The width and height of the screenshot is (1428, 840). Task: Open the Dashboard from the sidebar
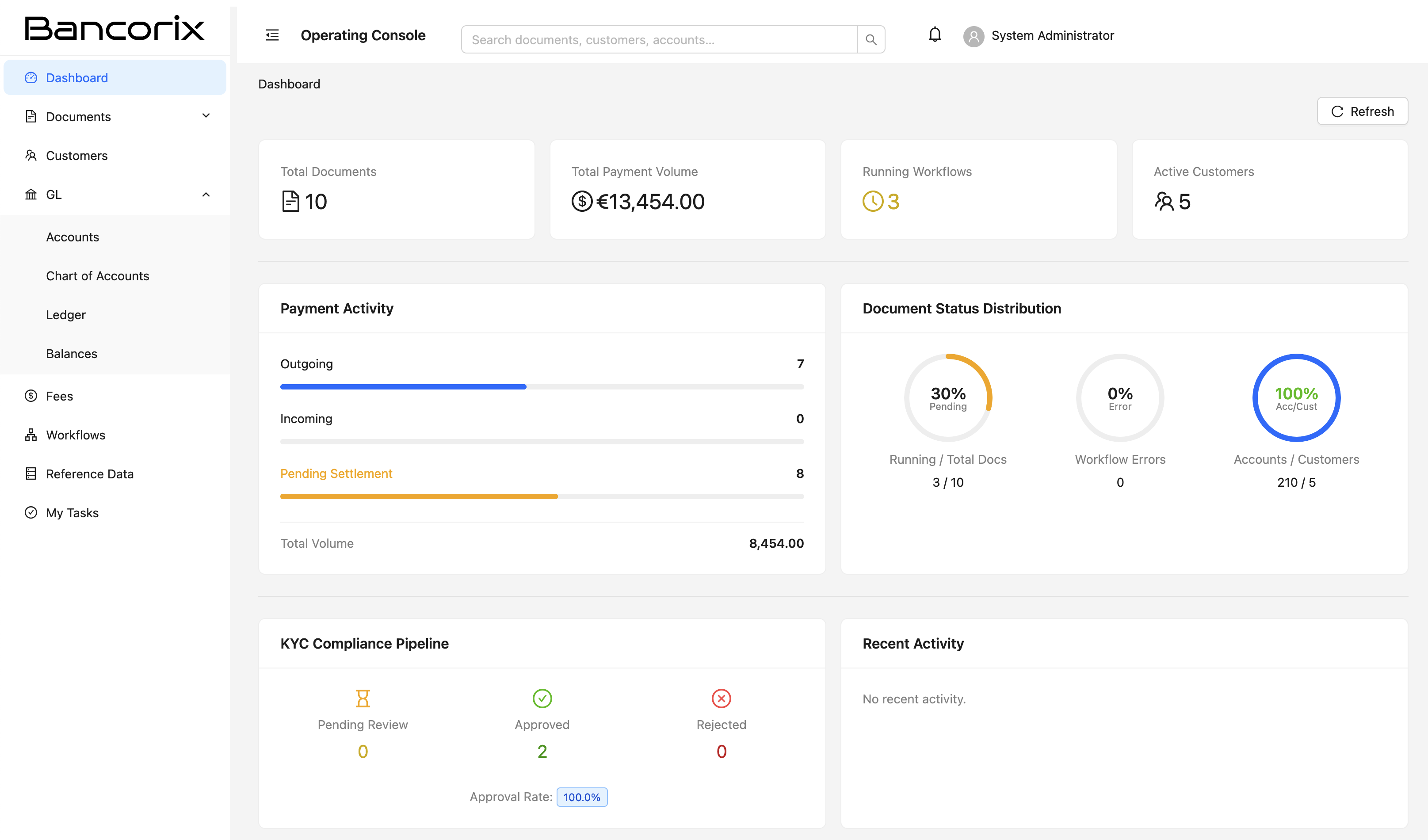76,78
